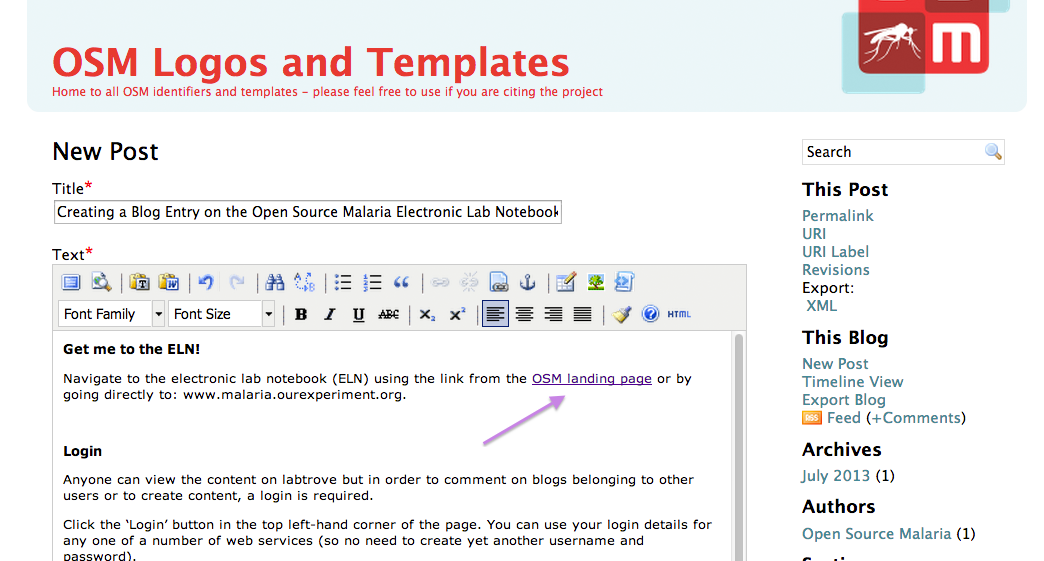The width and height of the screenshot is (1044, 561).
Task: Click Paste as Plain Text icon
Action: pos(139,282)
